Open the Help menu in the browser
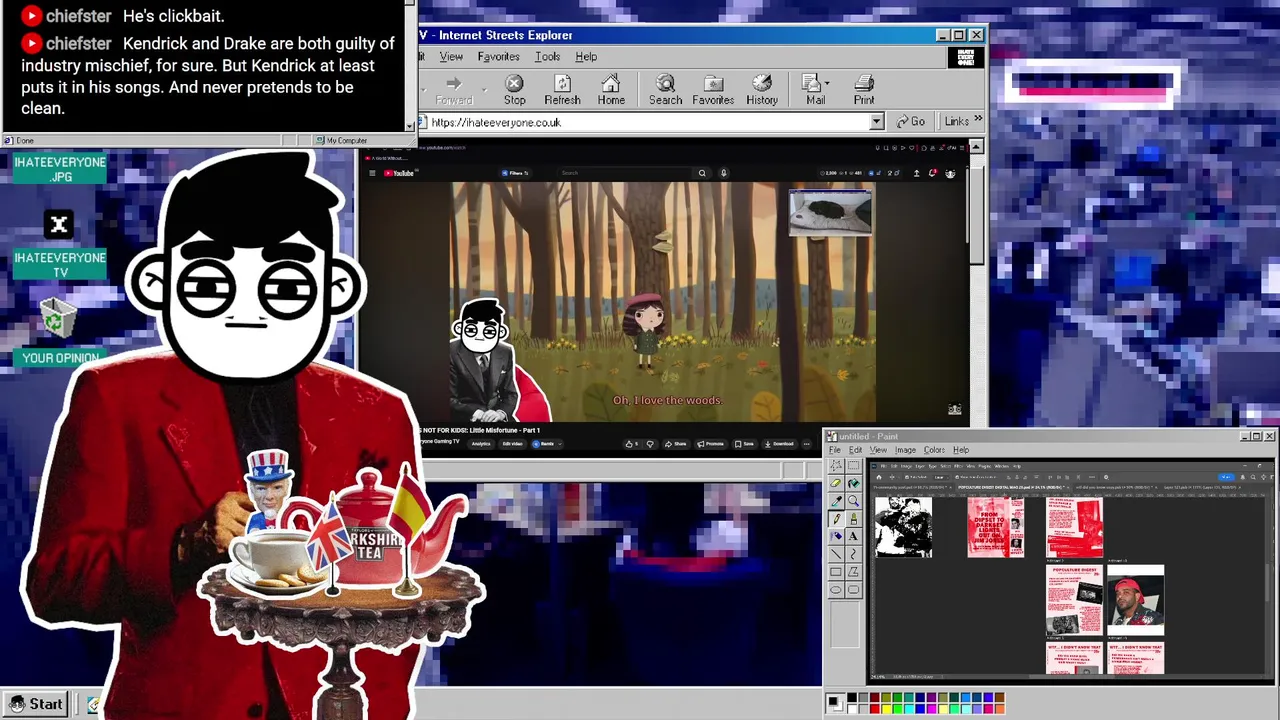Screen dimensions: 1280x720 [x=586, y=57]
